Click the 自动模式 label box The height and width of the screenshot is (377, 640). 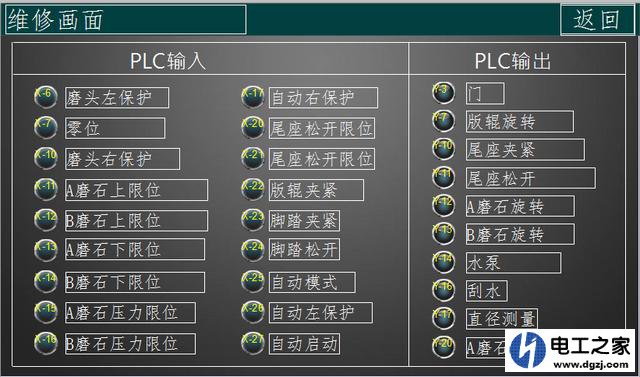(312, 282)
